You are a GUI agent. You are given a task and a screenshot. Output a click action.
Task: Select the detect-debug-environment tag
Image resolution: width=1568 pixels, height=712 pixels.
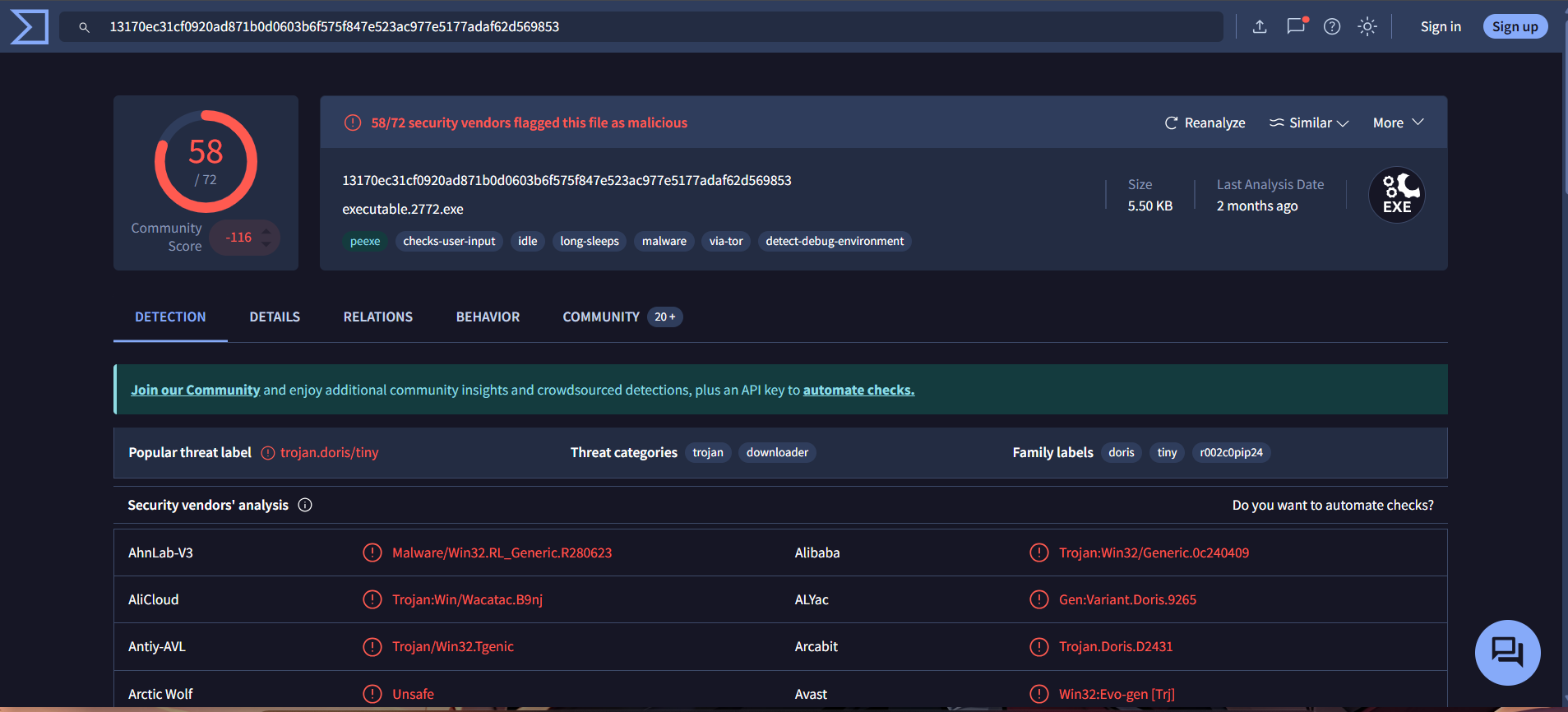pos(835,241)
